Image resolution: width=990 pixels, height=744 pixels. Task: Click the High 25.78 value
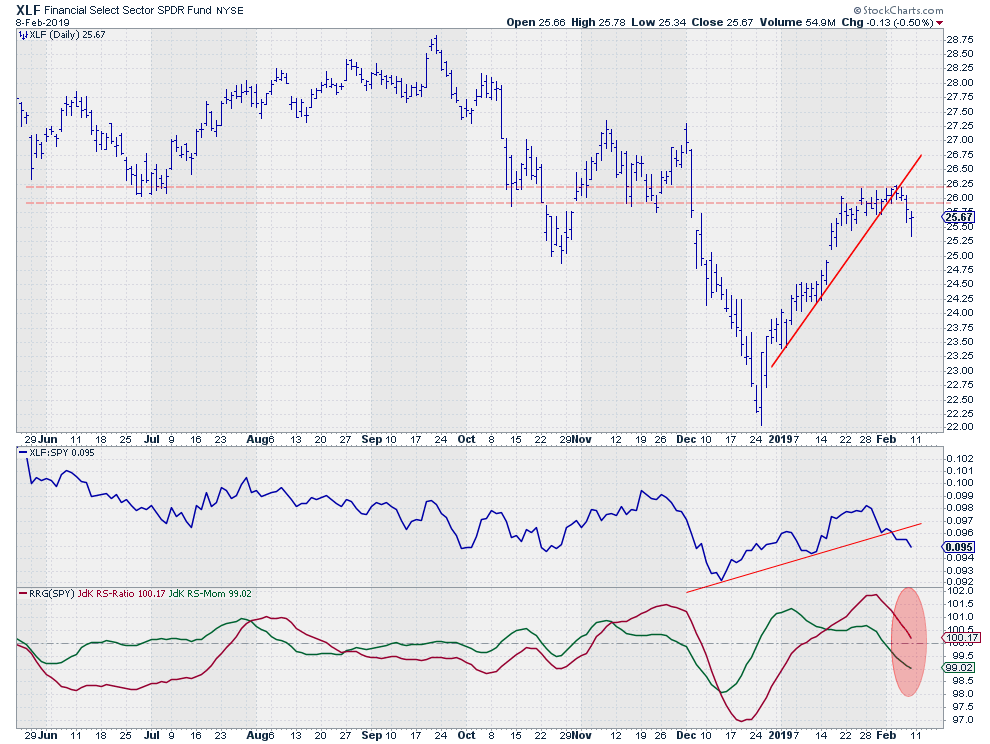pyautogui.click(x=599, y=22)
